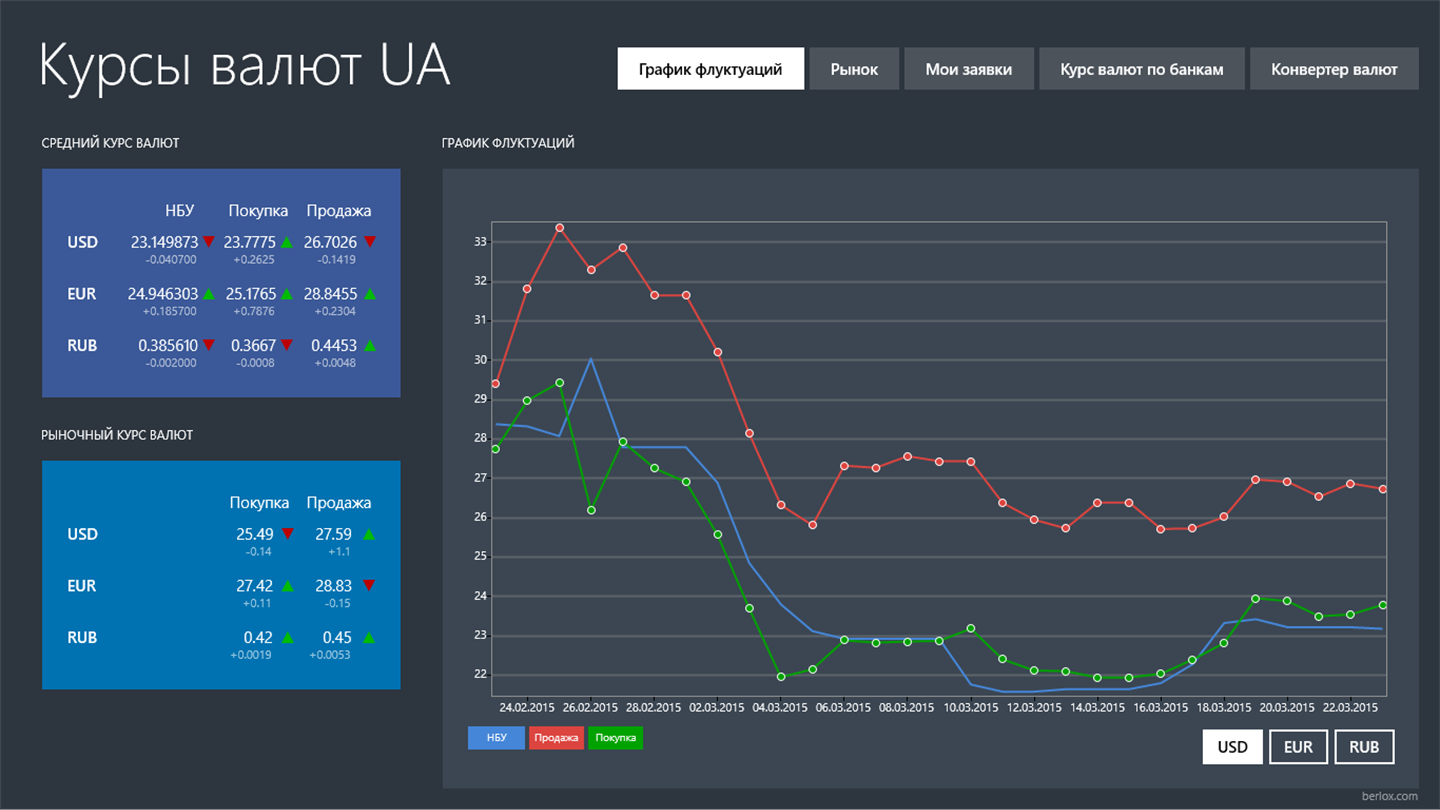Click red down arrow beside USD Продажа 26.7026
1440x810 pixels.
tap(370, 241)
